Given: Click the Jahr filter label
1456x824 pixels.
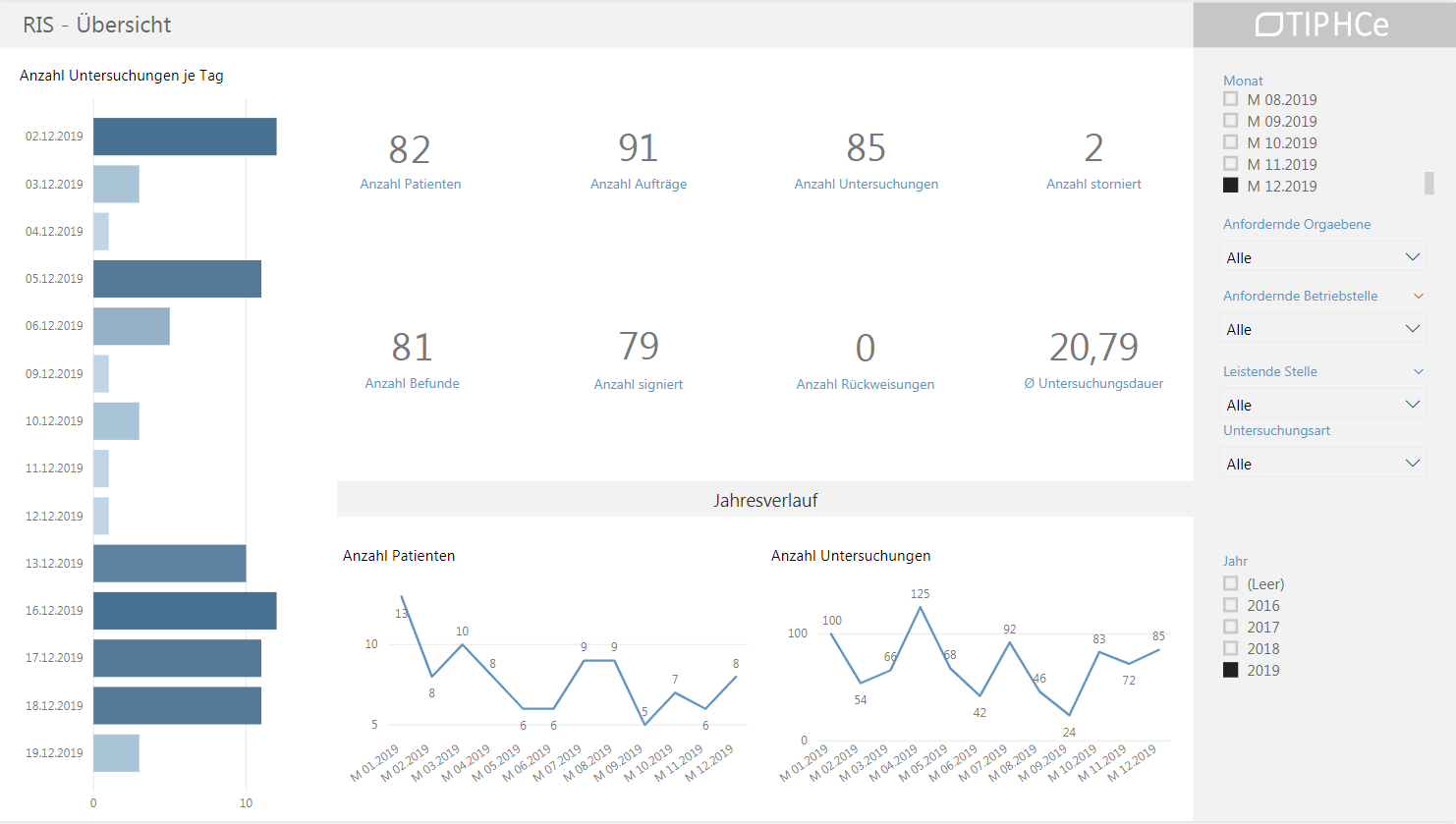Looking at the screenshot, I should pos(1235,561).
